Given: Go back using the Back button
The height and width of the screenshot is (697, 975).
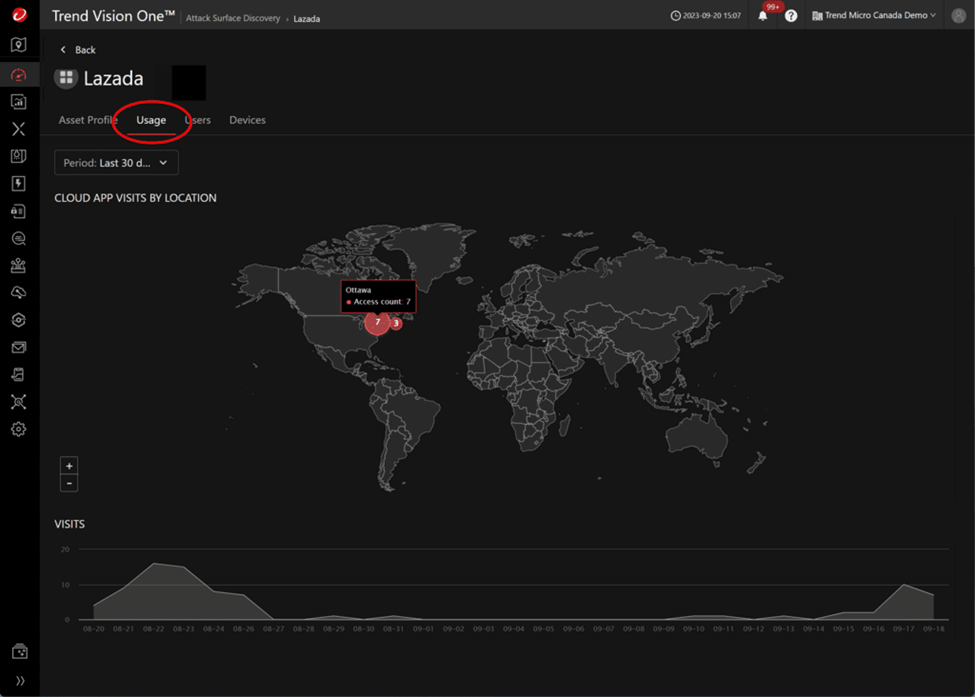Looking at the screenshot, I should (78, 50).
